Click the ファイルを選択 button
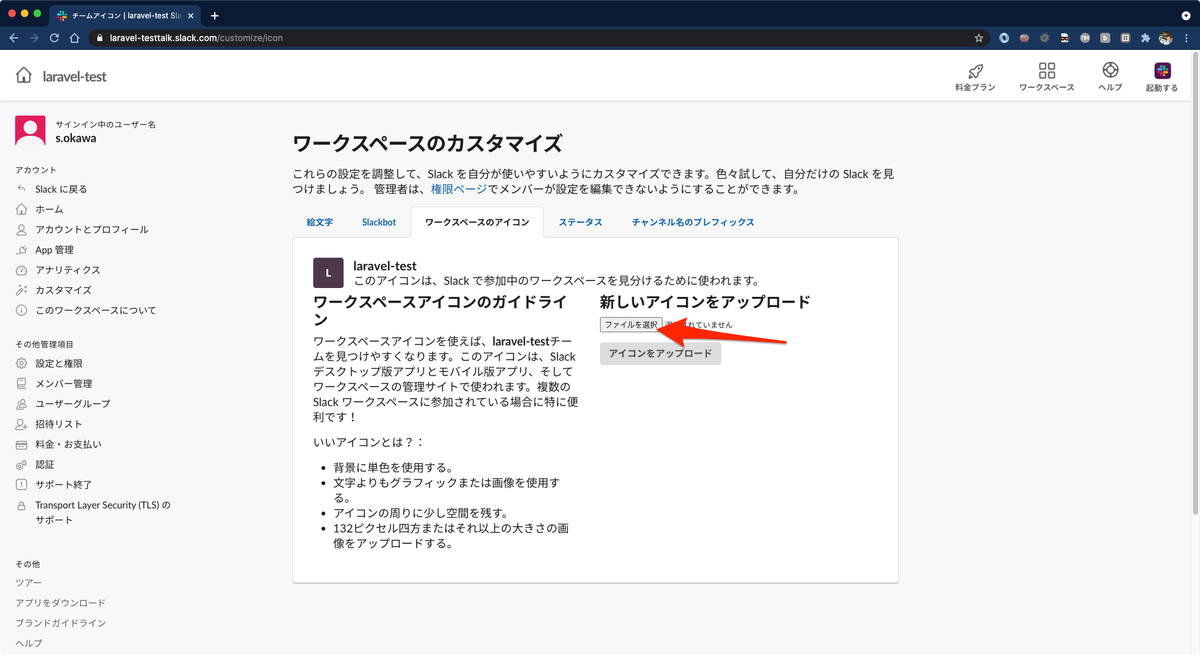This screenshot has width=1200, height=655. (629, 323)
